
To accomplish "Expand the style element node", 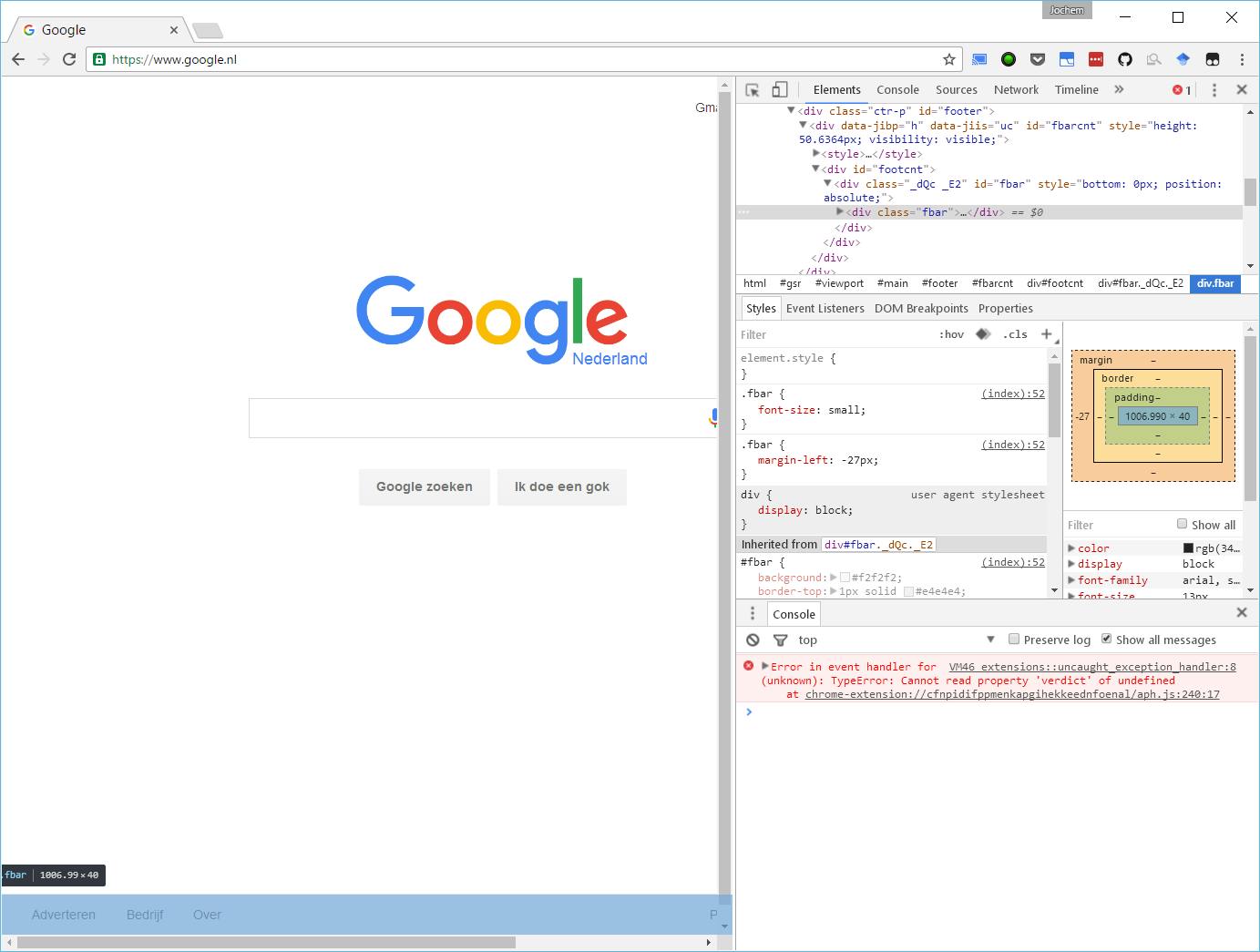I will (816, 153).
